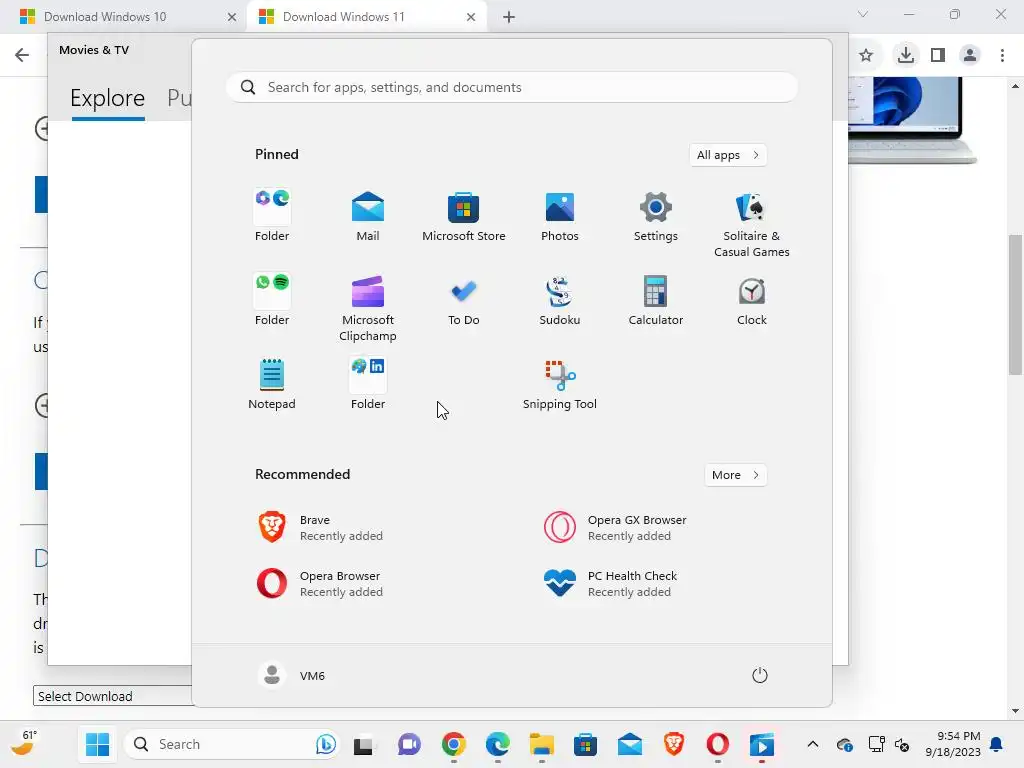This screenshot has width=1024, height=768.
Task: Switch to Google Chrome on the taskbar
Action: 453,744
